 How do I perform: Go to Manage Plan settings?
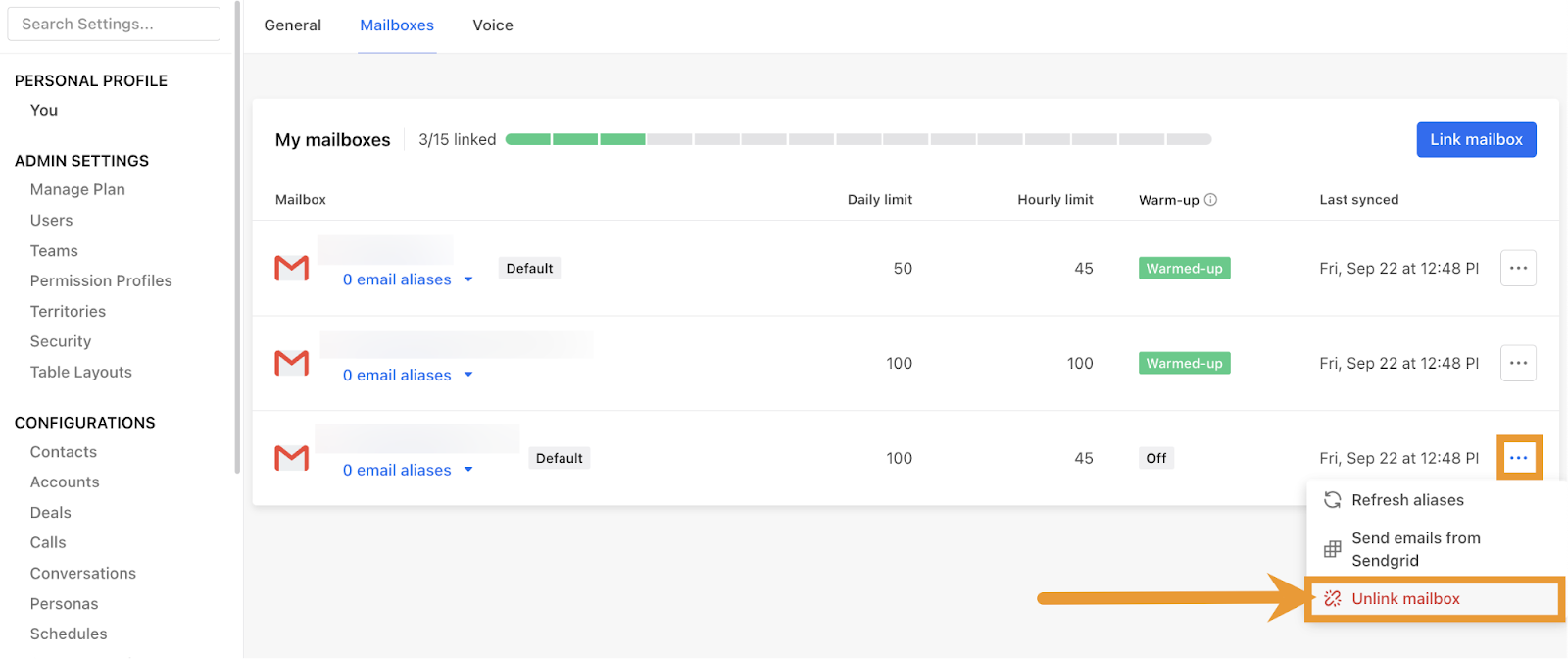tap(77, 189)
